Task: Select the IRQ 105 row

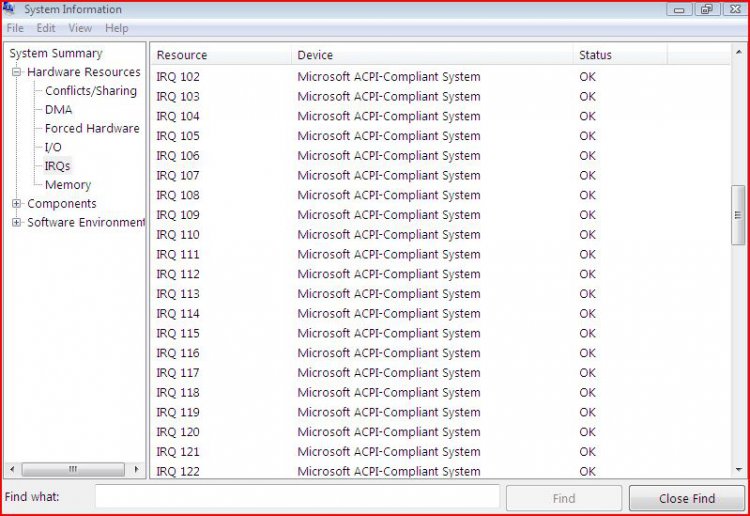Action: tap(441, 136)
